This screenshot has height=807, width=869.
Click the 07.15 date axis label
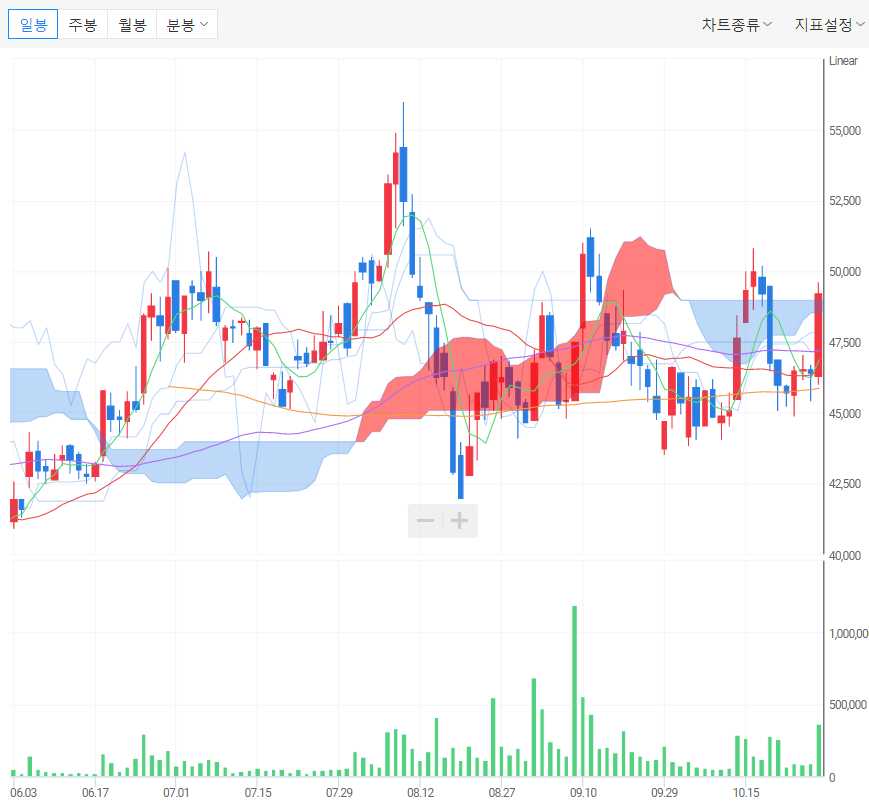pyautogui.click(x=258, y=793)
